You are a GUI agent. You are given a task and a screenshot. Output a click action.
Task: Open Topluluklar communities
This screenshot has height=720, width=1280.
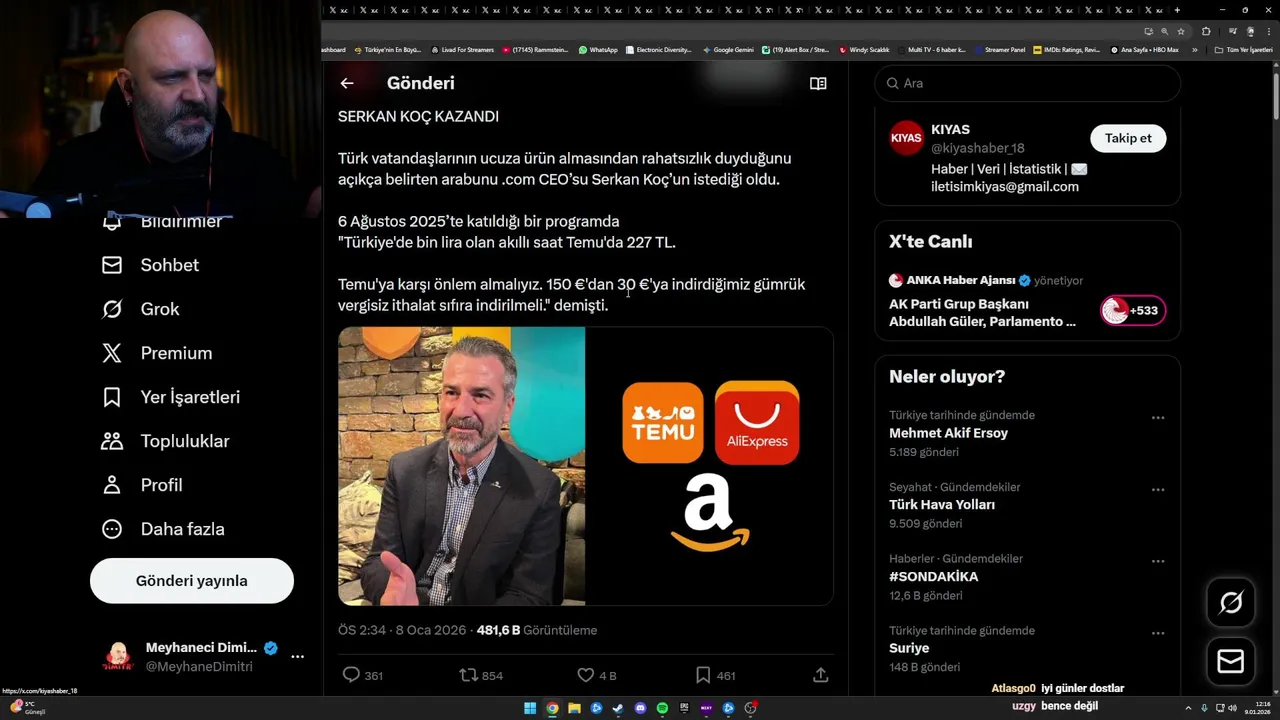166,441
